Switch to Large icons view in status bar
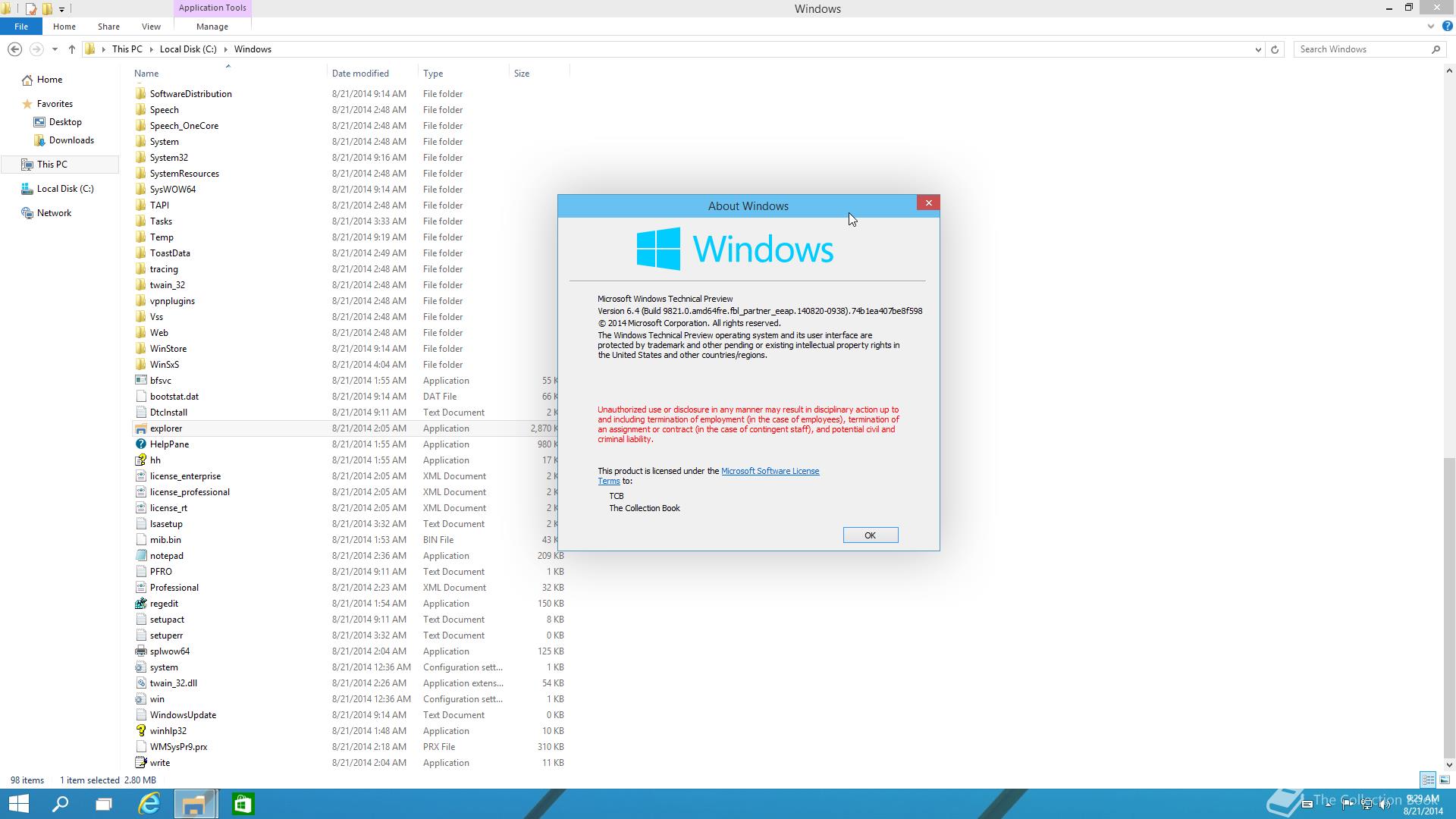1456x819 pixels. pos(1445,780)
